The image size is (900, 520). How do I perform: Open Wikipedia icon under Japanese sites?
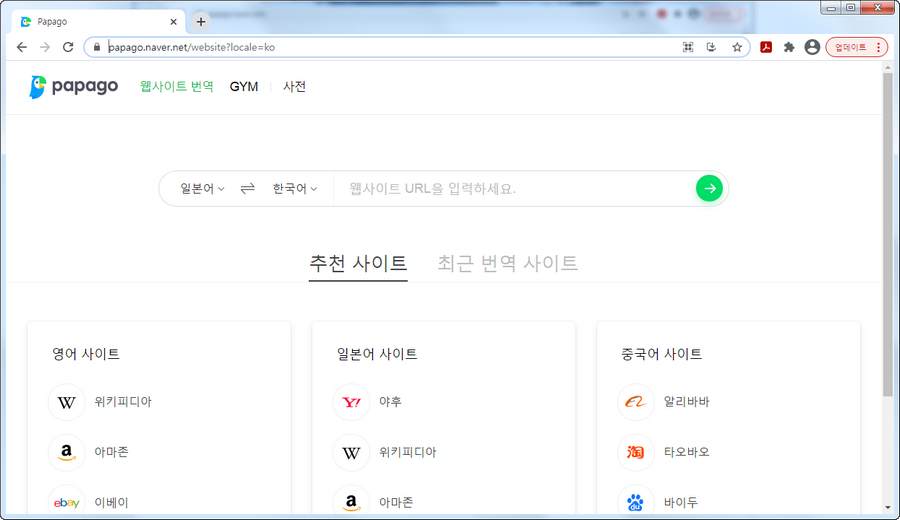click(x=351, y=452)
